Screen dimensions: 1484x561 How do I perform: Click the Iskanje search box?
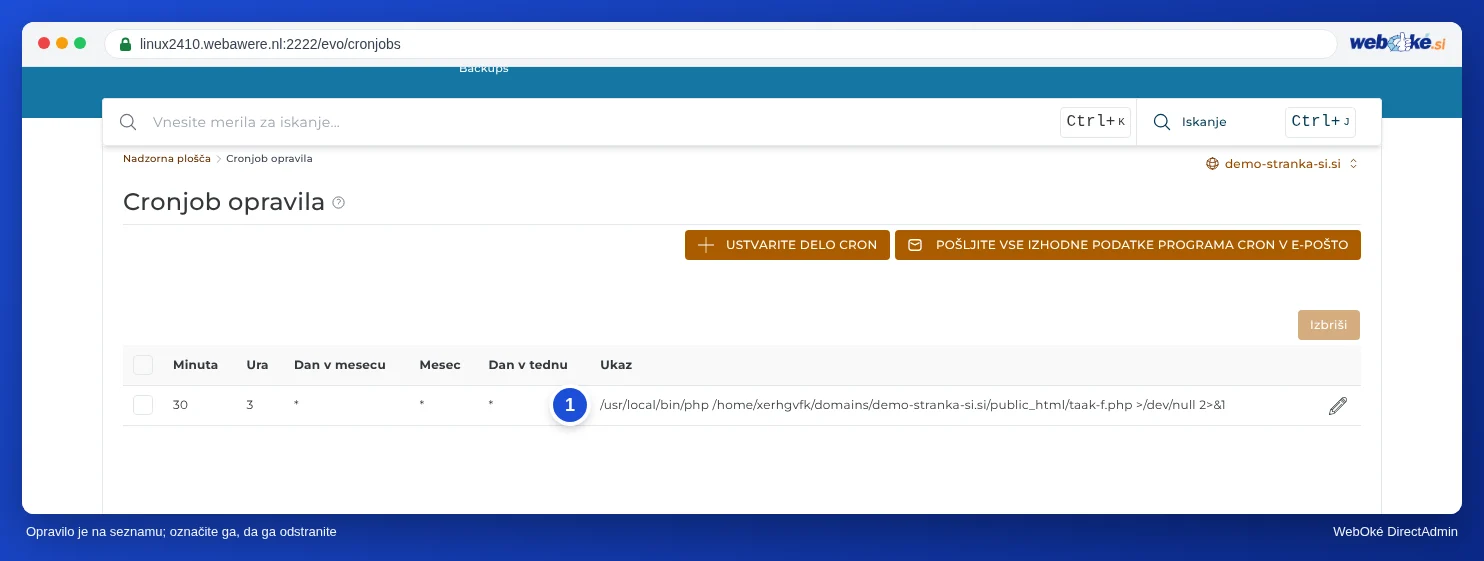click(x=1259, y=122)
